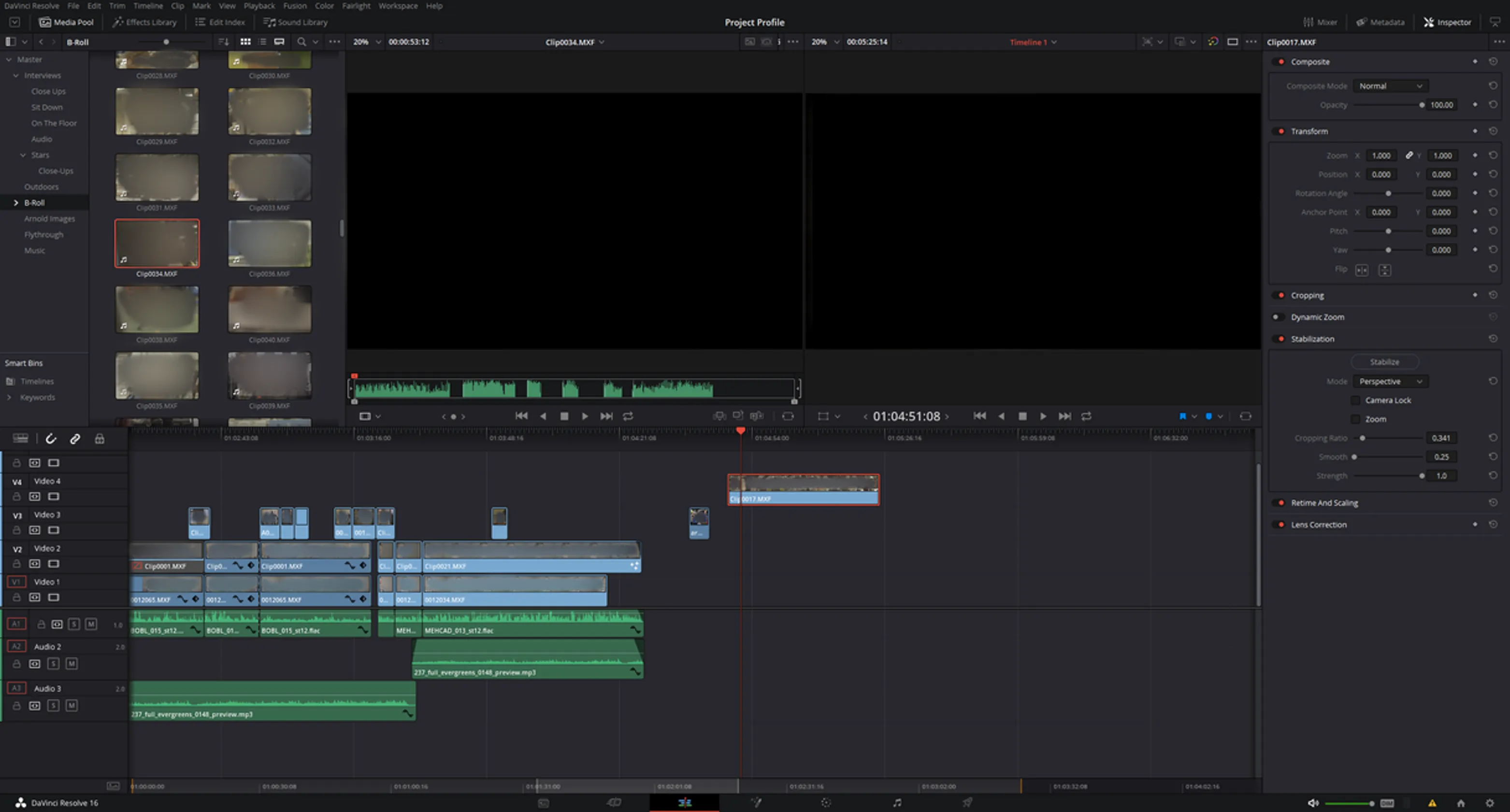Collapse the Interviews bin
Viewport: 1510px width, 812px height.
click(x=16, y=75)
